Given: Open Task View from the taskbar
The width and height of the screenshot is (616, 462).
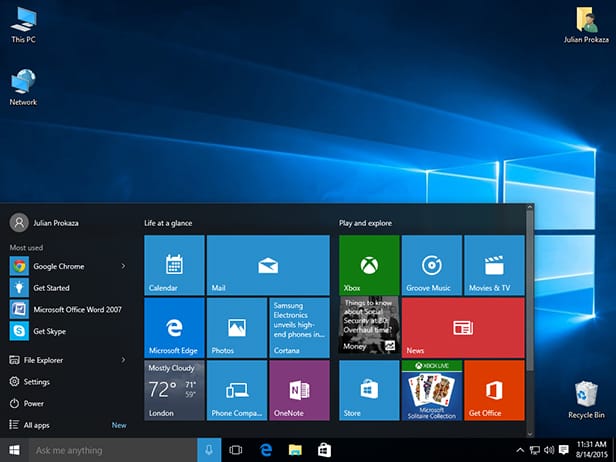Looking at the screenshot, I should pyautogui.click(x=236, y=450).
